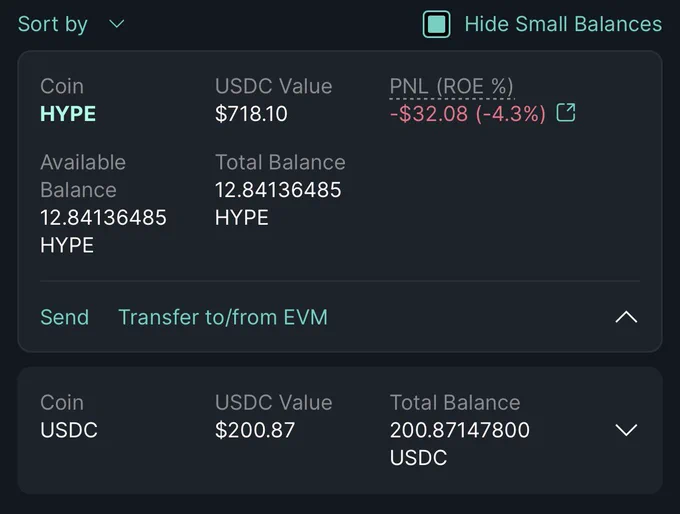
Task: Toggle the Hide Small Balances checkbox
Action: pyautogui.click(x=436, y=24)
